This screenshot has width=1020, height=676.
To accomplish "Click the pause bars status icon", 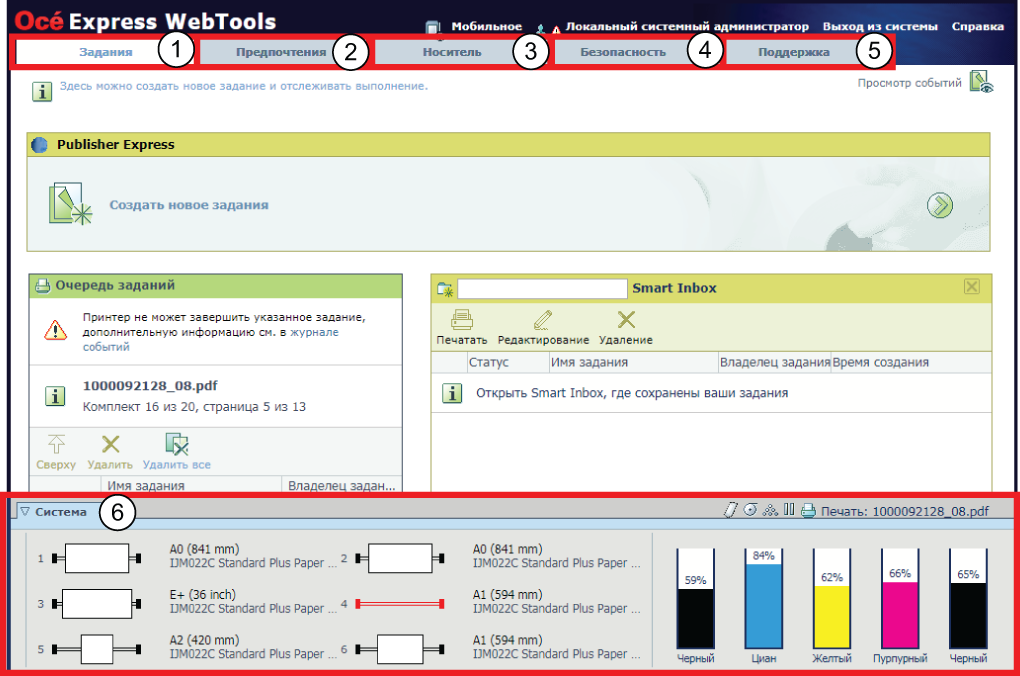I will pyautogui.click(x=789, y=509).
